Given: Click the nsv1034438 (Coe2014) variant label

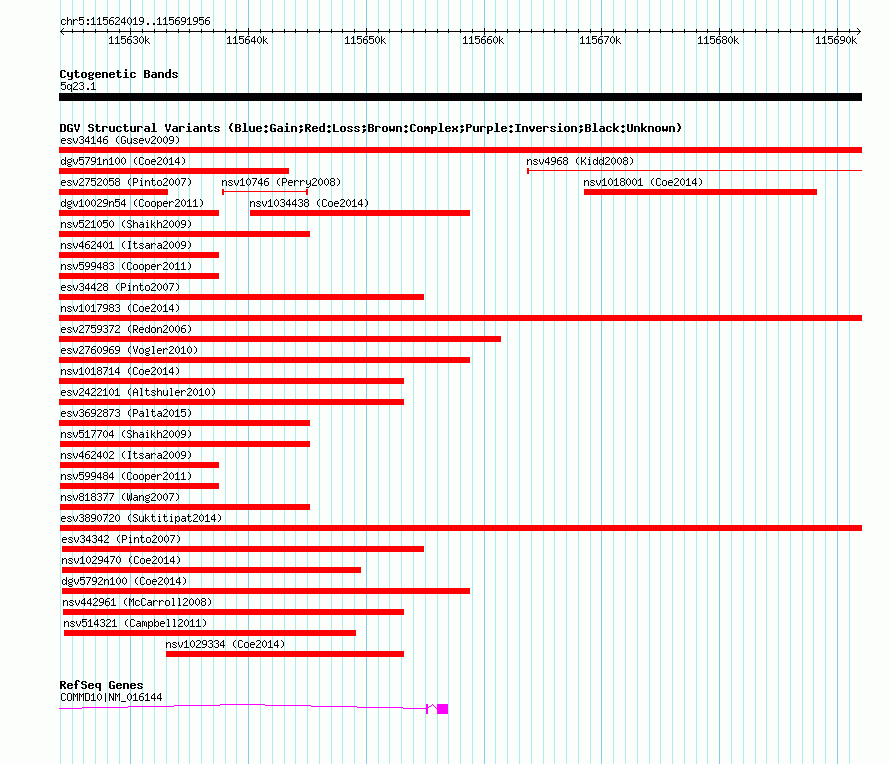Looking at the screenshot, I should pos(309,203).
